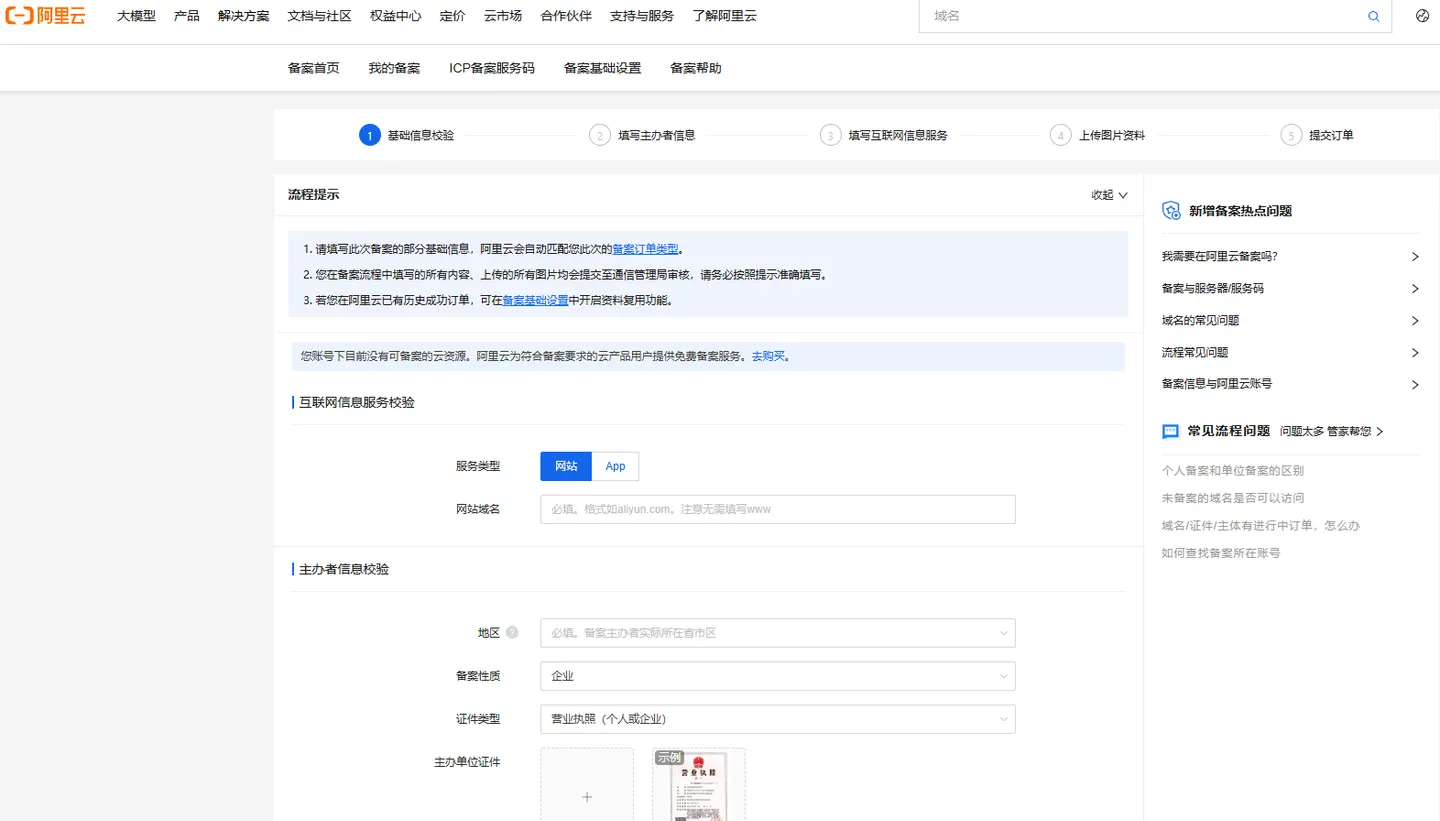Screen dimensions: 1440x821
Task: Collapse the 流程提示 panel via 收起
Action: point(1109,195)
